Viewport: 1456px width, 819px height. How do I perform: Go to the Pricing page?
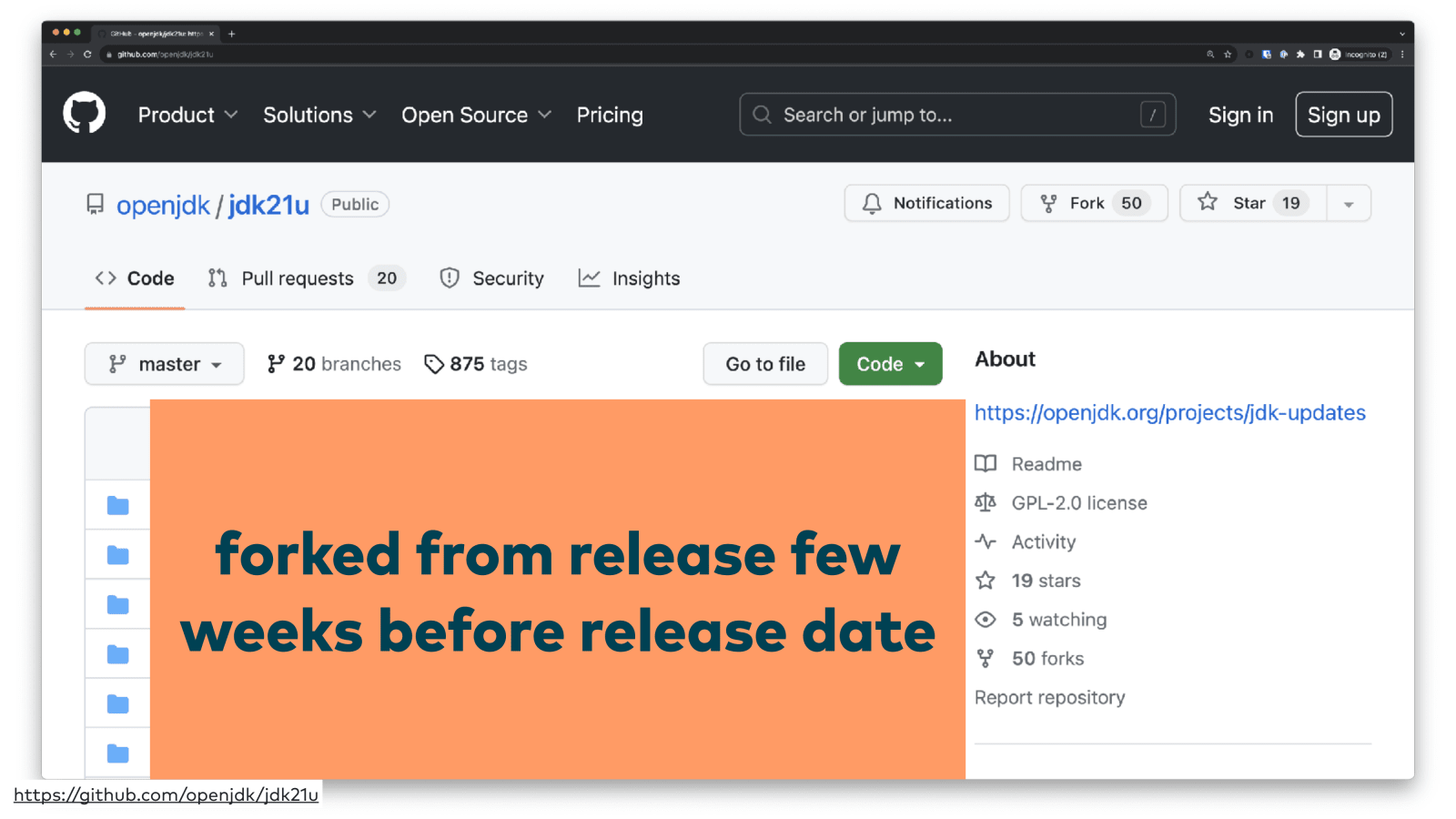coord(610,115)
